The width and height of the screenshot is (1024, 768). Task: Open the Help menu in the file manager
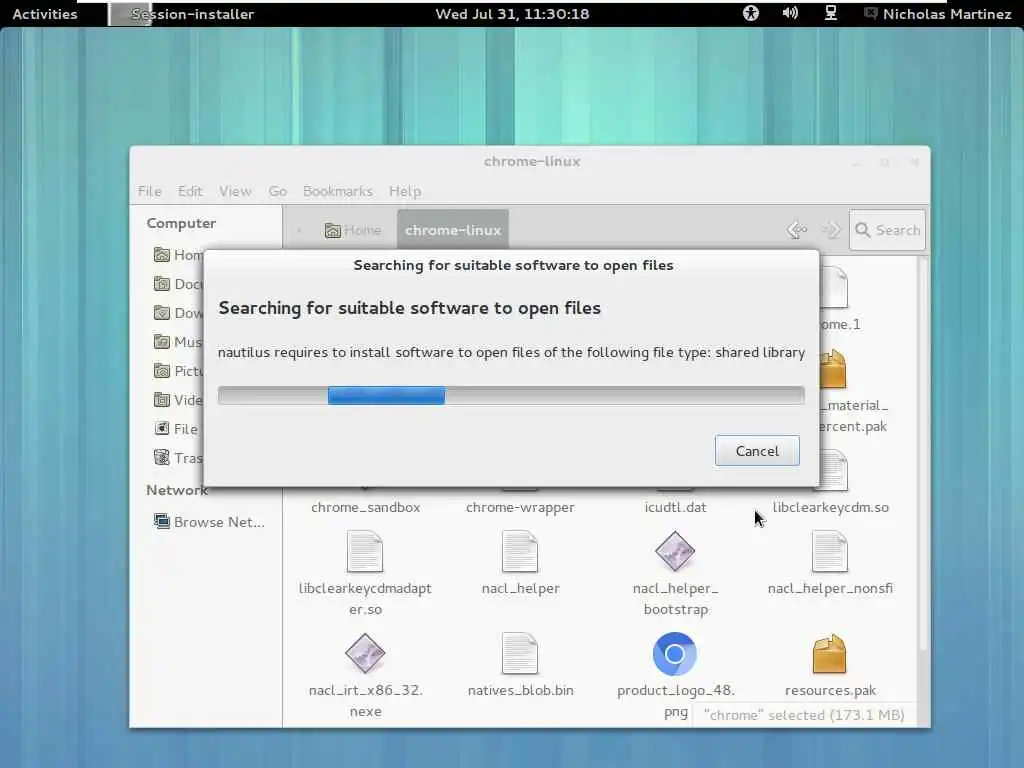point(405,191)
